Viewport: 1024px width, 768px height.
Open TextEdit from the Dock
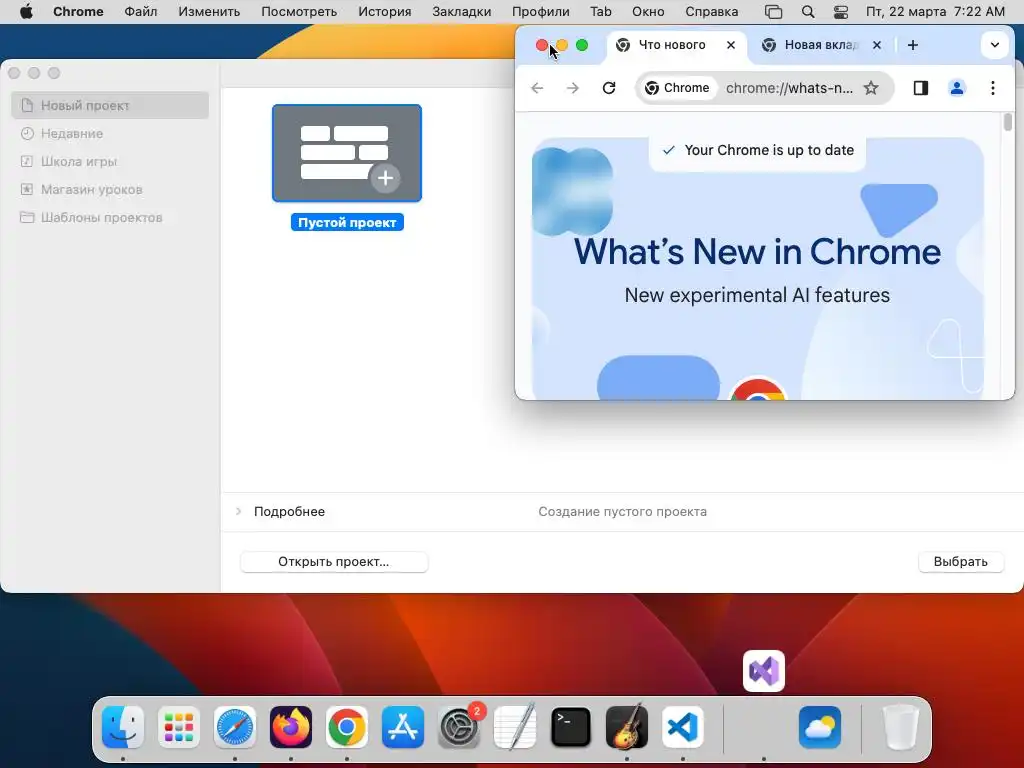point(515,727)
